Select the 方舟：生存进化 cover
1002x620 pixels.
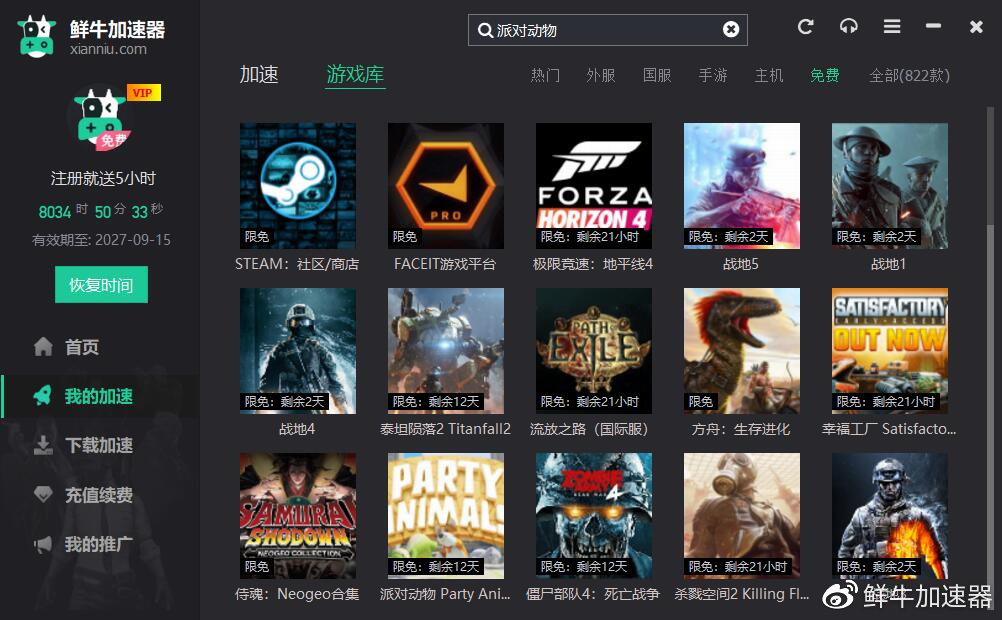[x=741, y=350]
